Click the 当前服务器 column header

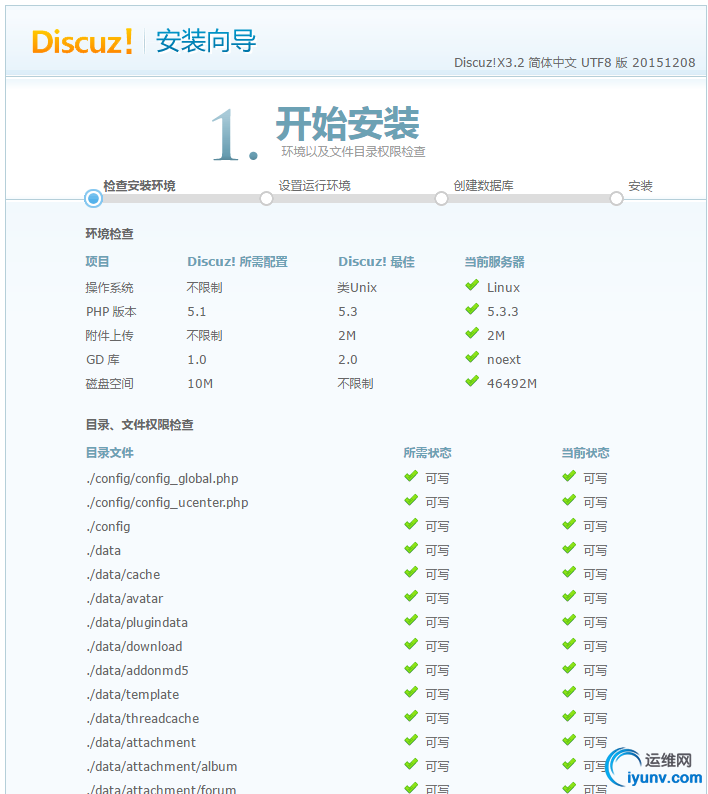(x=494, y=262)
